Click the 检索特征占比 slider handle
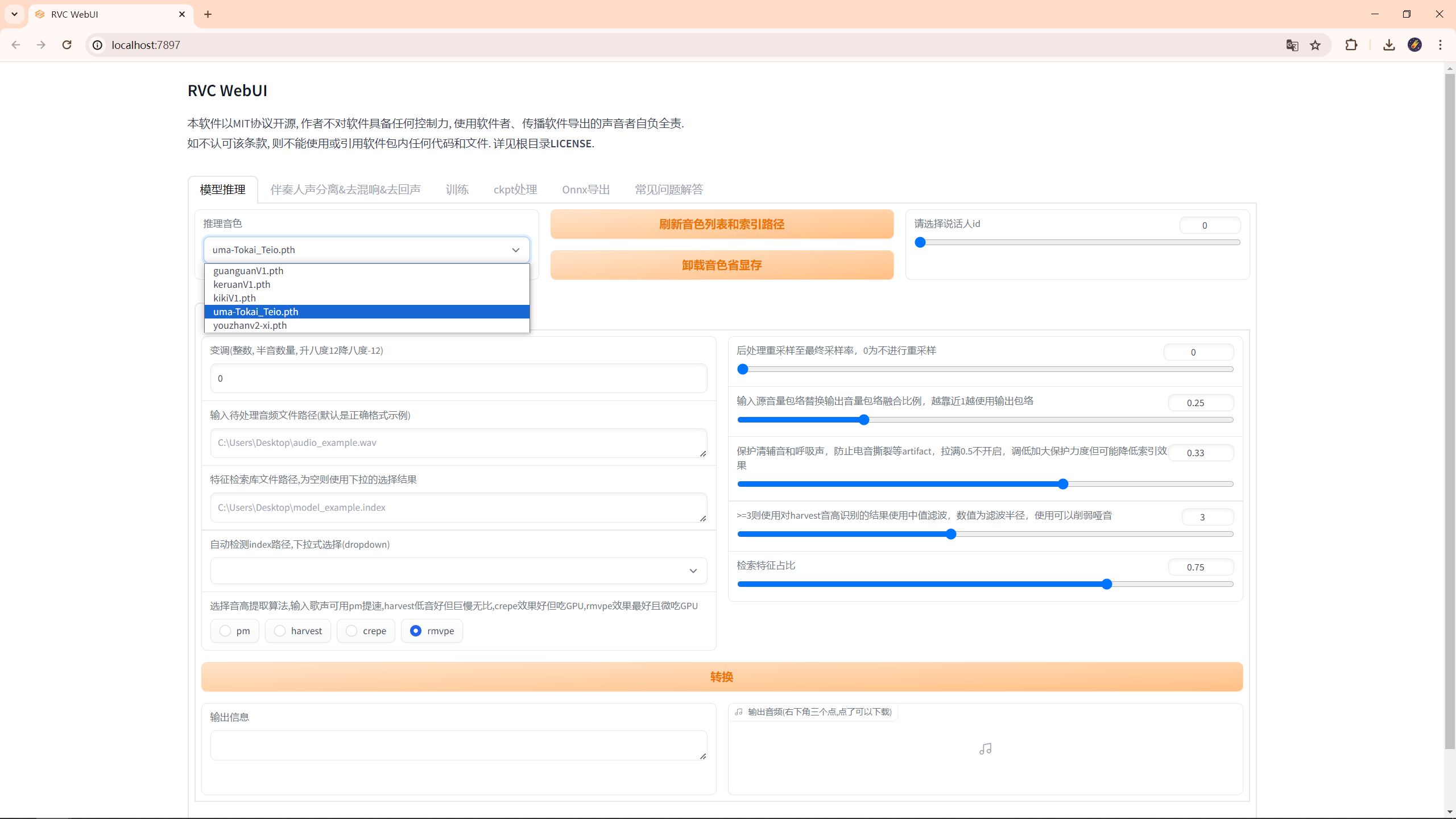This screenshot has height=819, width=1456. pyautogui.click(x=1107, y=584)
